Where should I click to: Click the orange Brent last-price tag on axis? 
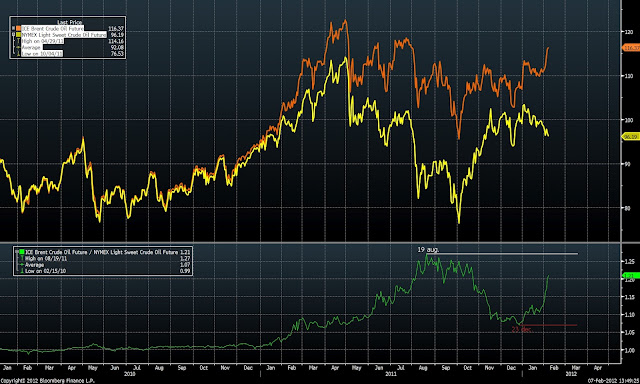(x=631, y=48)
